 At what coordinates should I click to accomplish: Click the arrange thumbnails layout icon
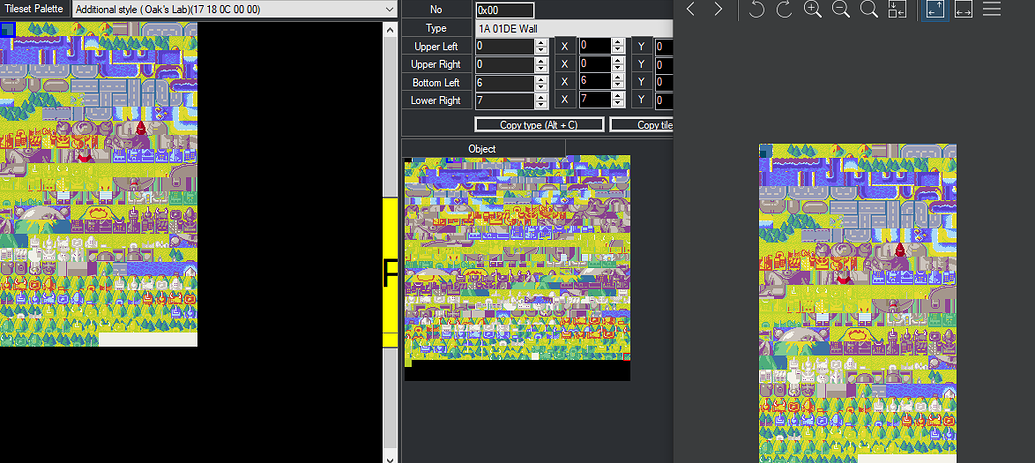897,9
